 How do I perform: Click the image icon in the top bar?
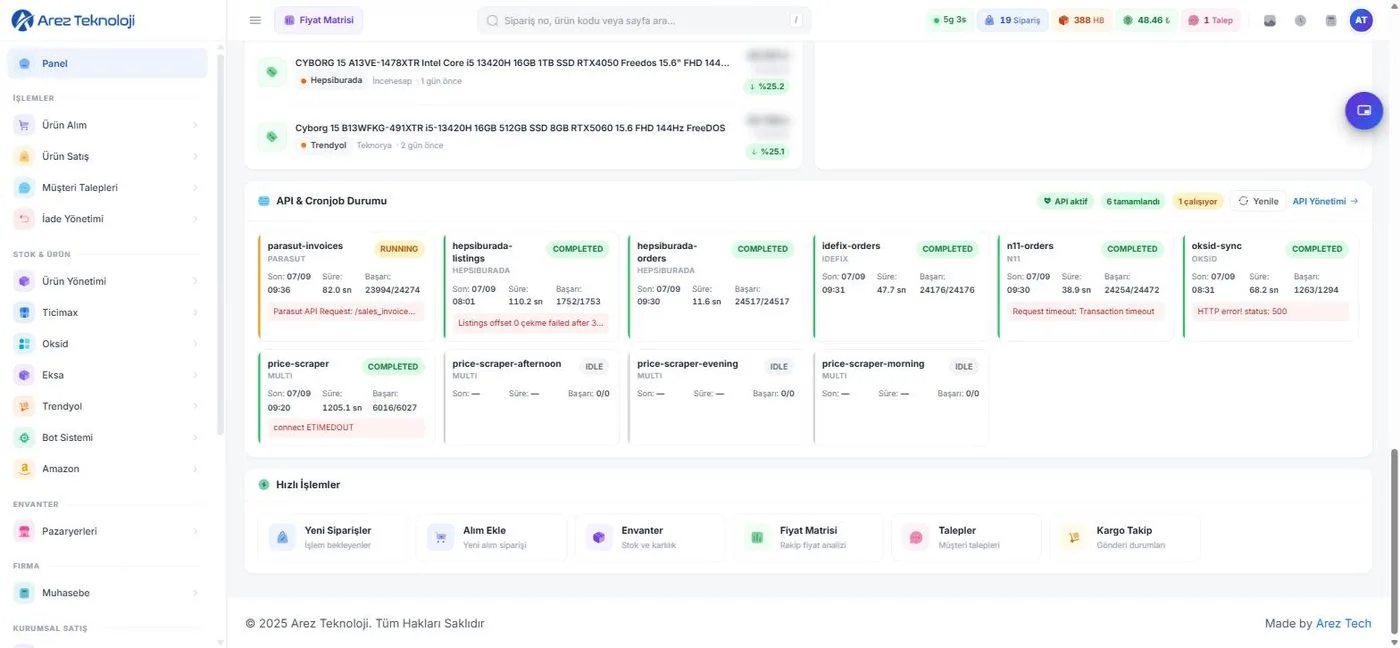pos(1270,20)
